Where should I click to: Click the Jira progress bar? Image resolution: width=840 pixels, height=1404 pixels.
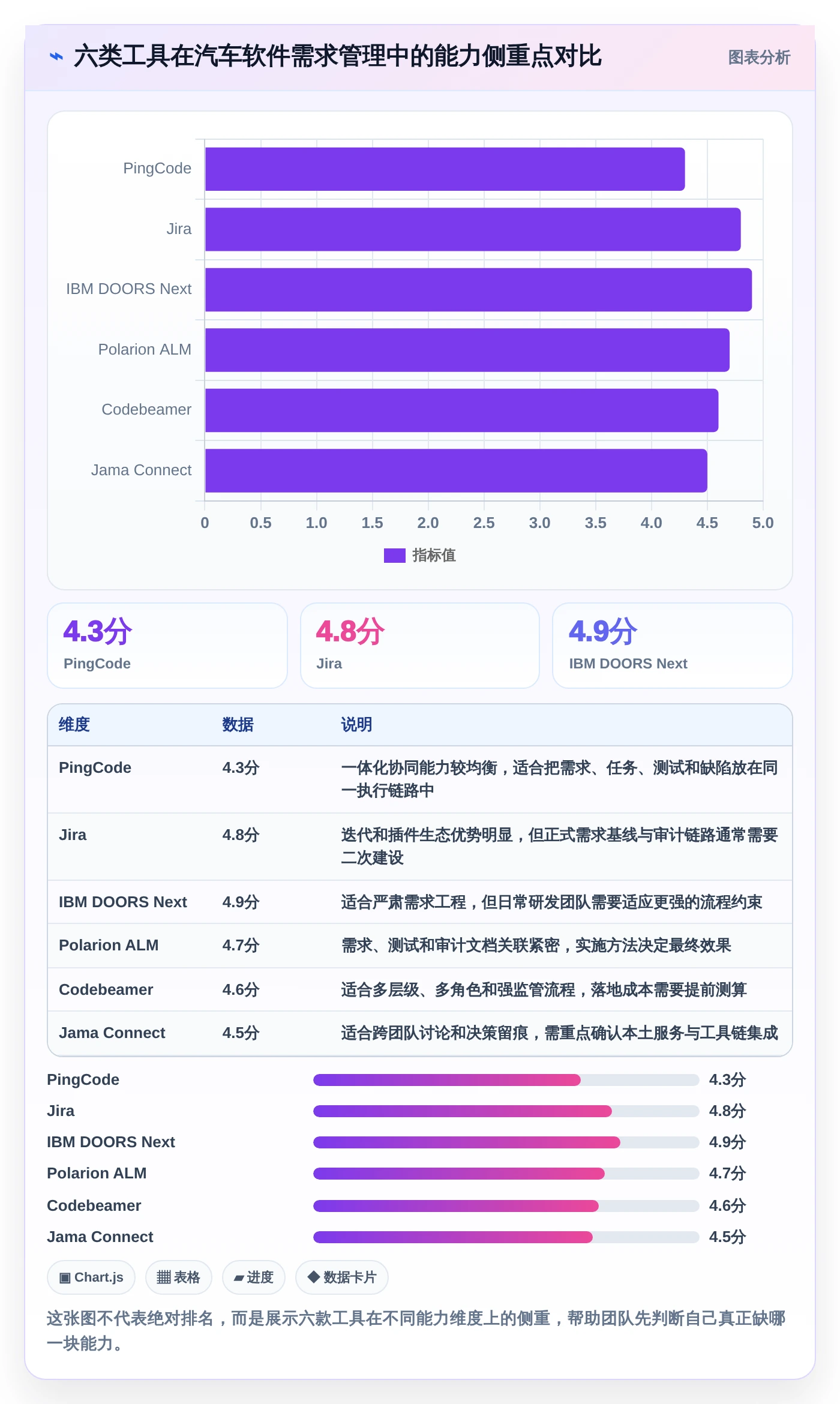tap(506, 1111)
